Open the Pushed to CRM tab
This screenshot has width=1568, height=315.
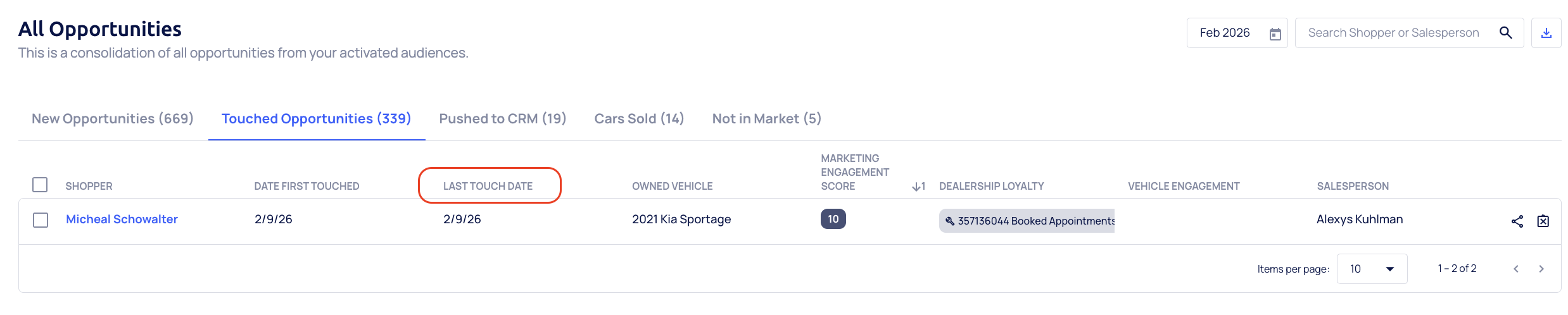click(502, 119)
